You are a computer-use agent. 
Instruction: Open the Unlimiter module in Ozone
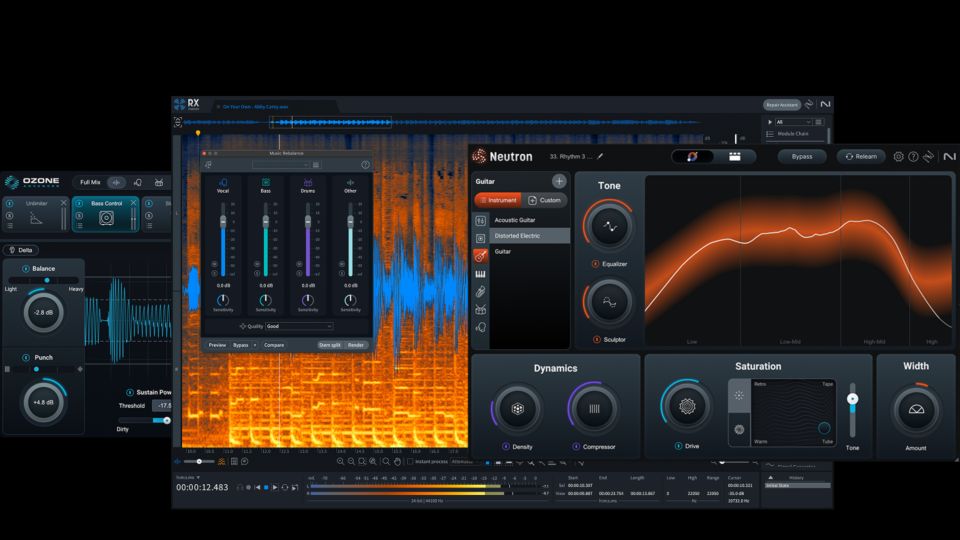pos(36,214)
